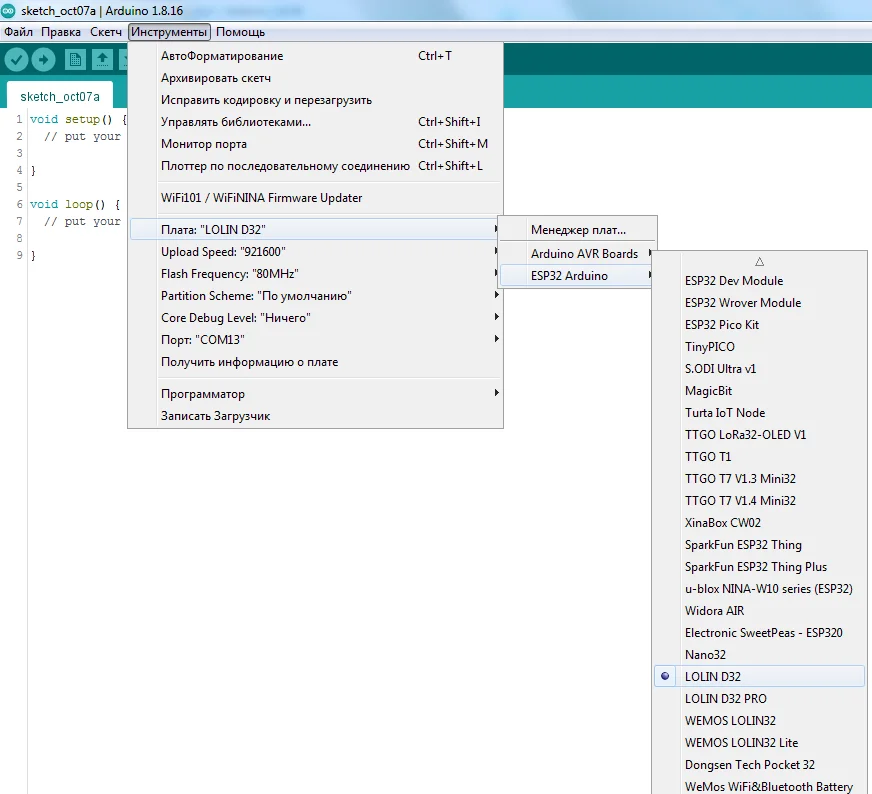The width and height of the screenshot is (872, 794).
Task: Choose Записать Загрузчик
Action: pos(315,416)
